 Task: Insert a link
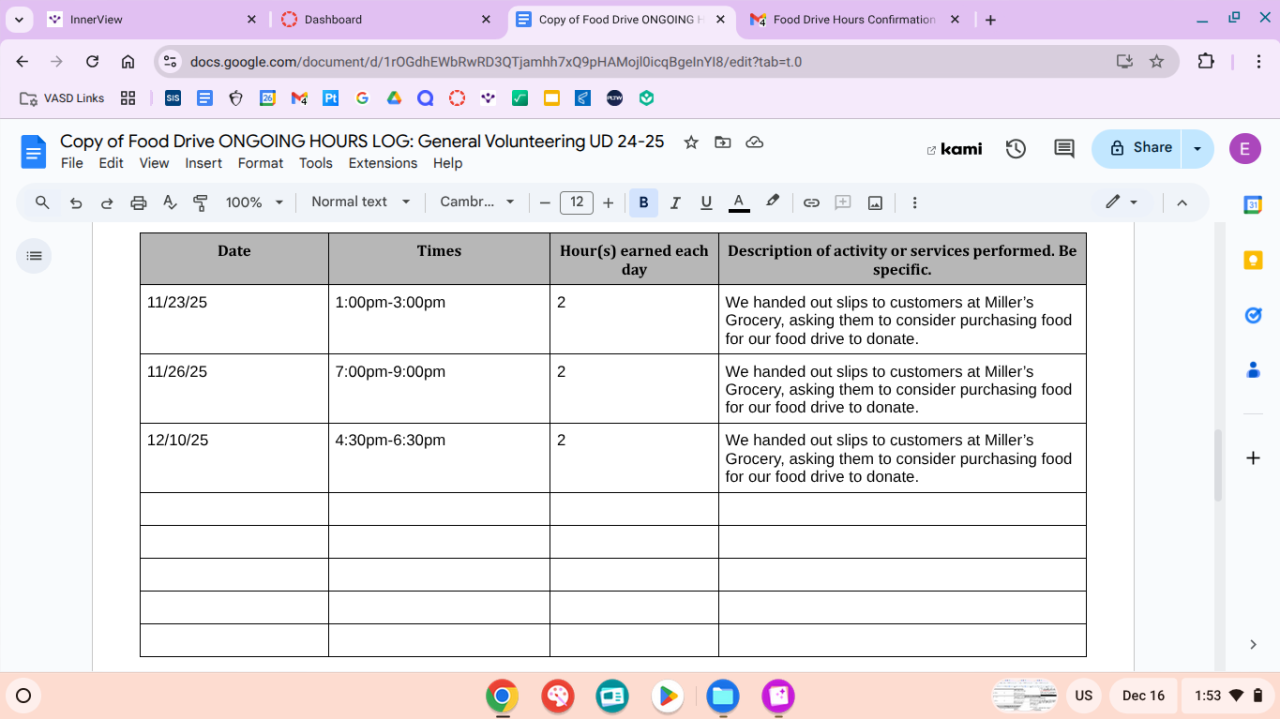812,203
